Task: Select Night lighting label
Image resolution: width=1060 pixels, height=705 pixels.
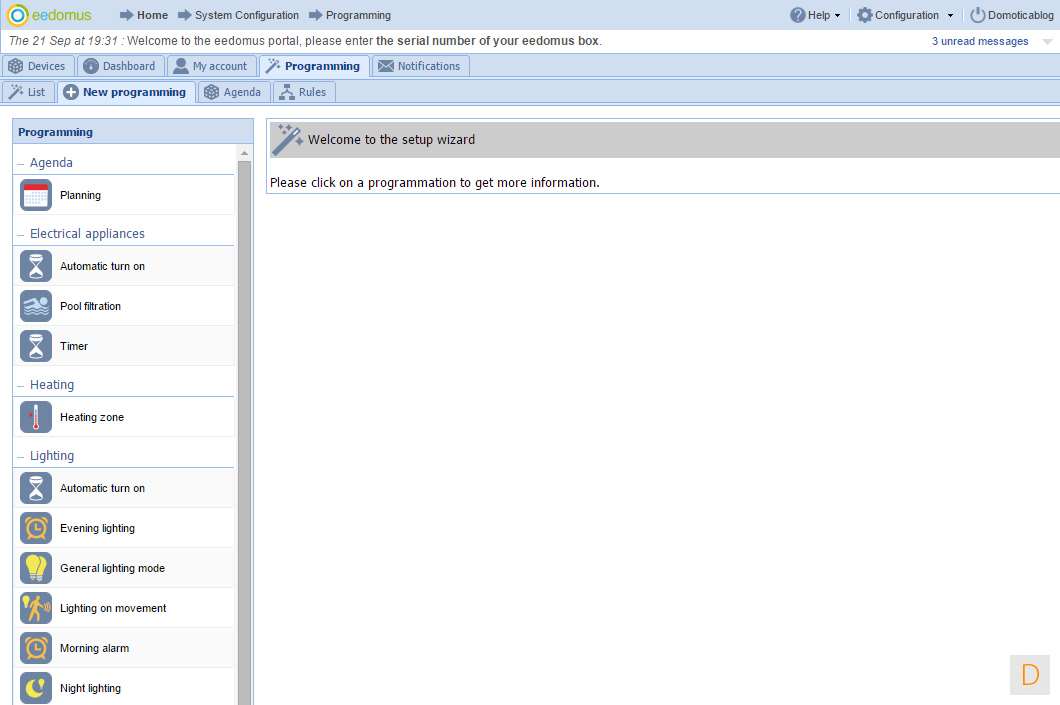Action: tap(91, 687)
